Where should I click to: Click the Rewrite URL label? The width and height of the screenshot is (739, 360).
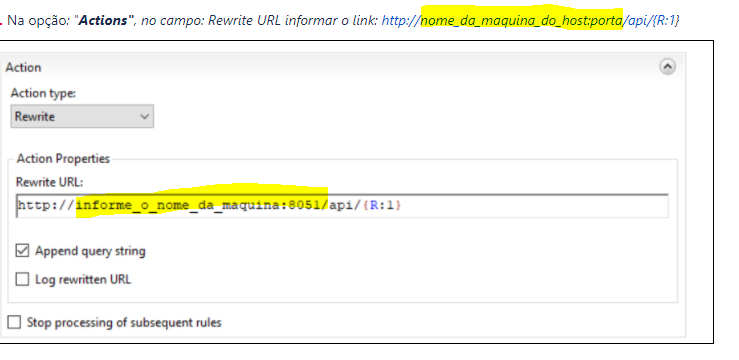[x=49, y=182]
